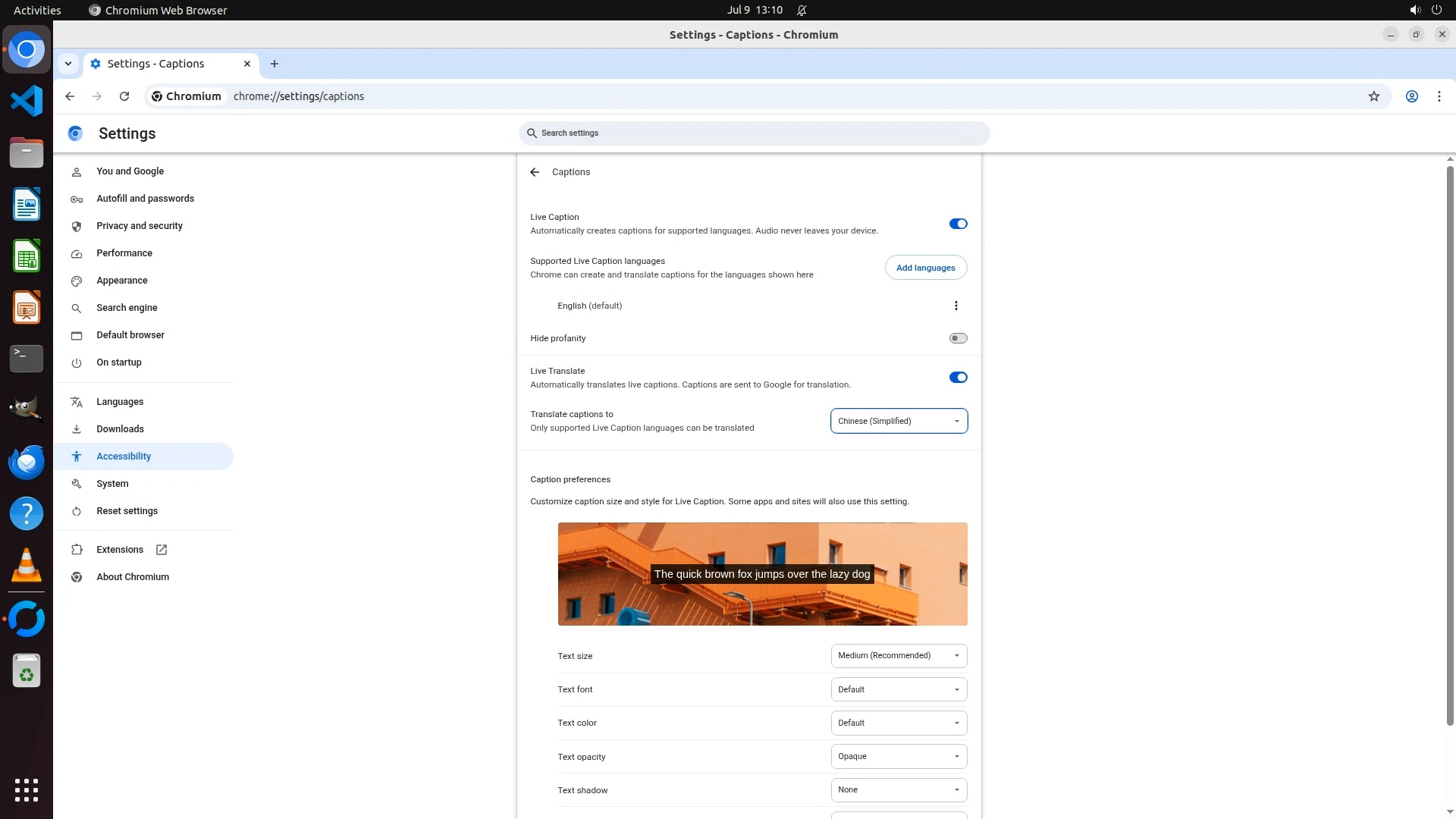Image resolution: width=1456 pixels, height=819 pixels.
Task: Click the Search settings field
Action: [755, 133]
